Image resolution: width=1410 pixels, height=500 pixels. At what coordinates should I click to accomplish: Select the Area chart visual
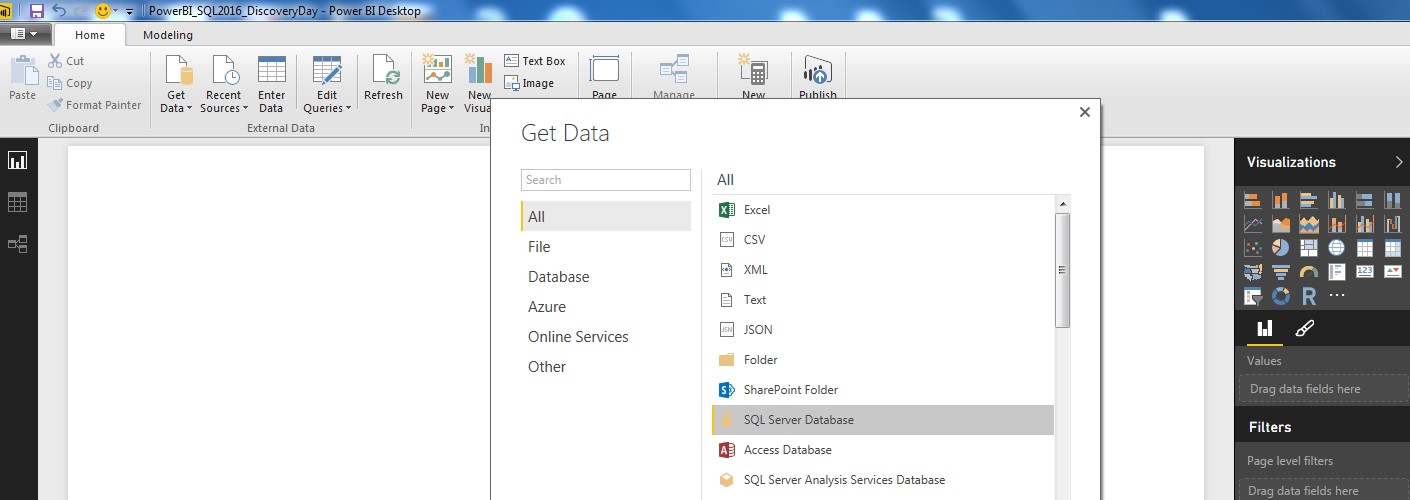pyautogui.click(x=1280, y=224)
